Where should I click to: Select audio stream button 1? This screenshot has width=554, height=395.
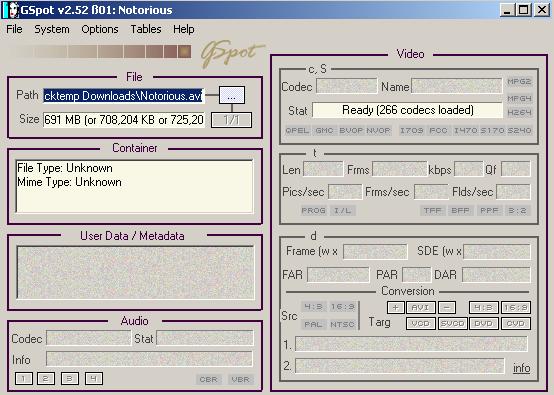click(x=24, y=379)
